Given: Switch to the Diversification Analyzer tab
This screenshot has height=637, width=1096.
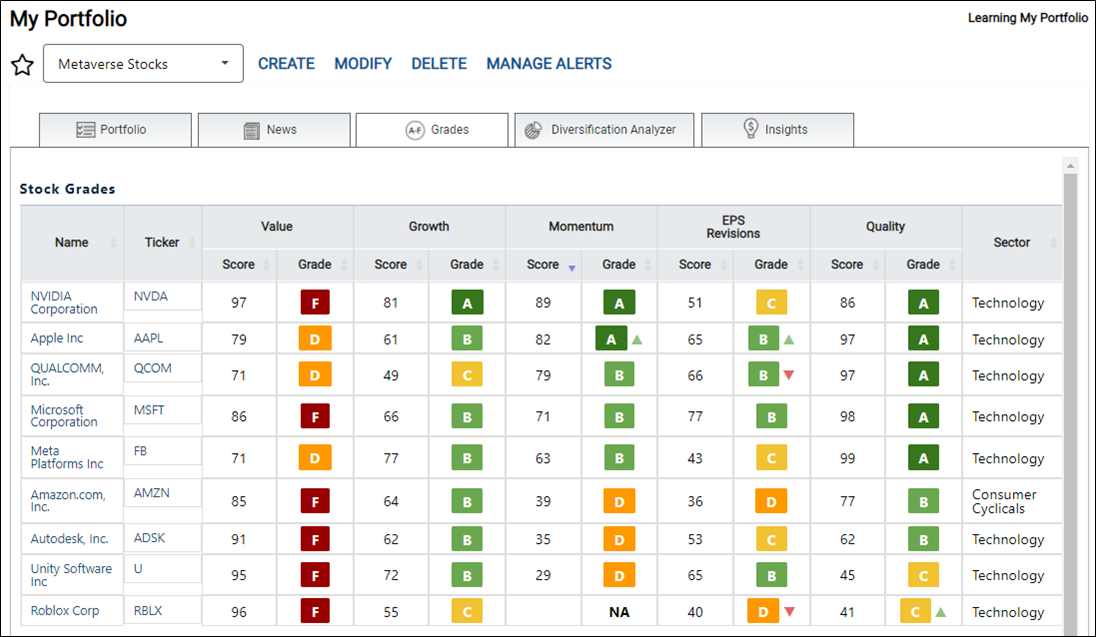Looking at the screenshot, I should pos(605,130).
